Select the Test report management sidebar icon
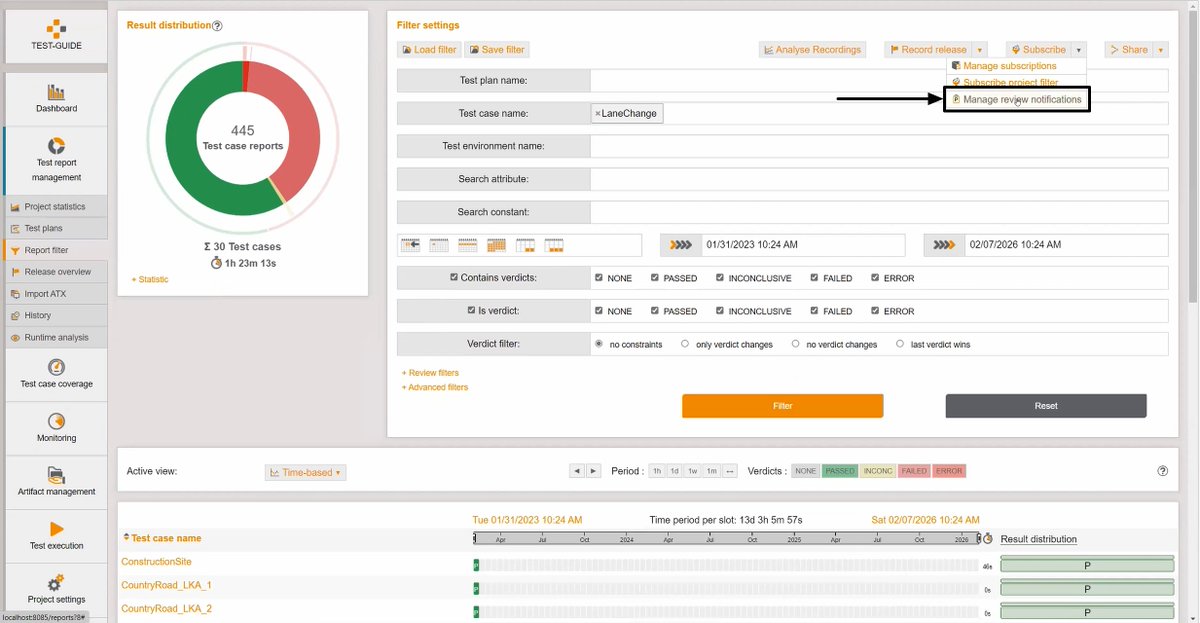The image size is (1200, 623). pyautogui.click(x=55, y=160)
